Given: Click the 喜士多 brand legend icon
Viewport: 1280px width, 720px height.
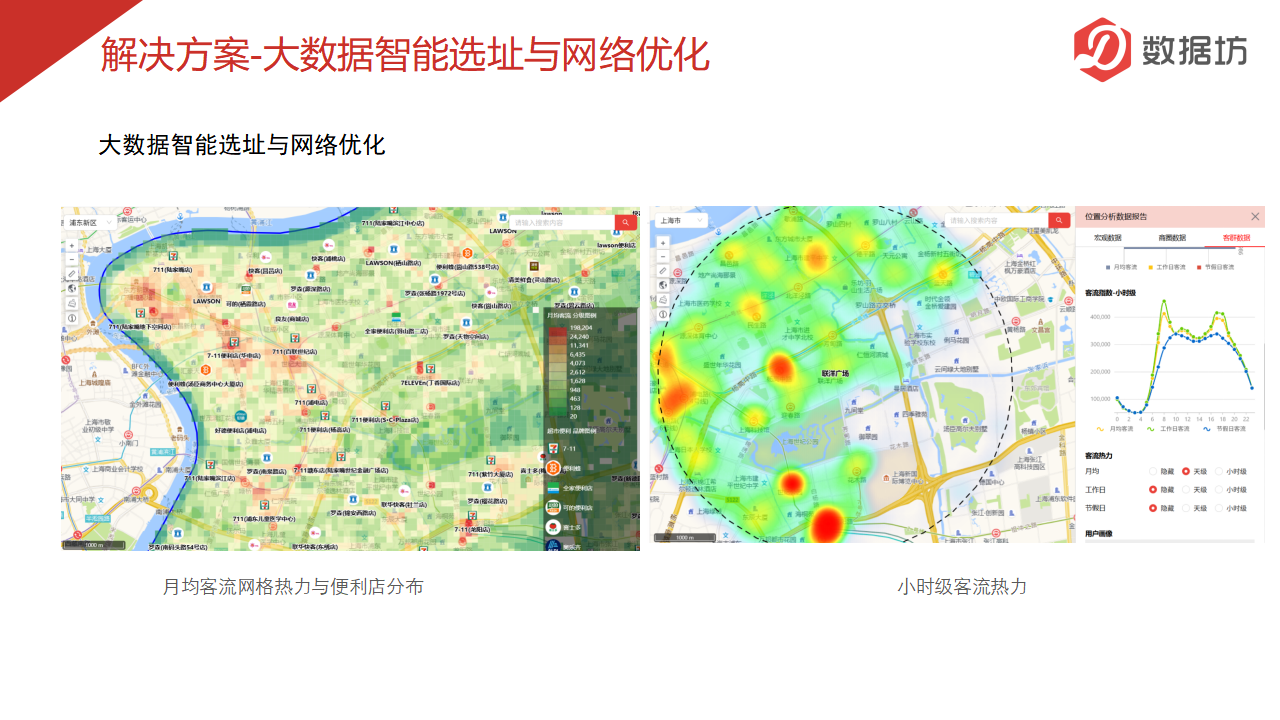Looking at the screenshot, I should (x=553, y=527).
